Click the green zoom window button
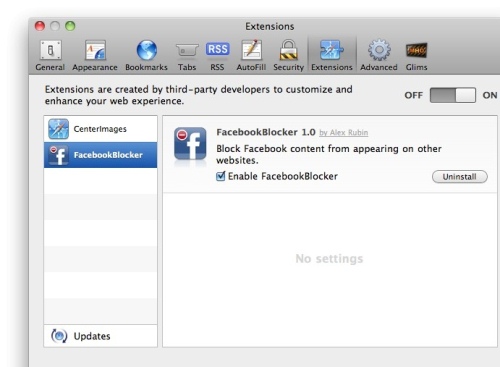Viewport: 500px width, 367px height. (70, 26)
